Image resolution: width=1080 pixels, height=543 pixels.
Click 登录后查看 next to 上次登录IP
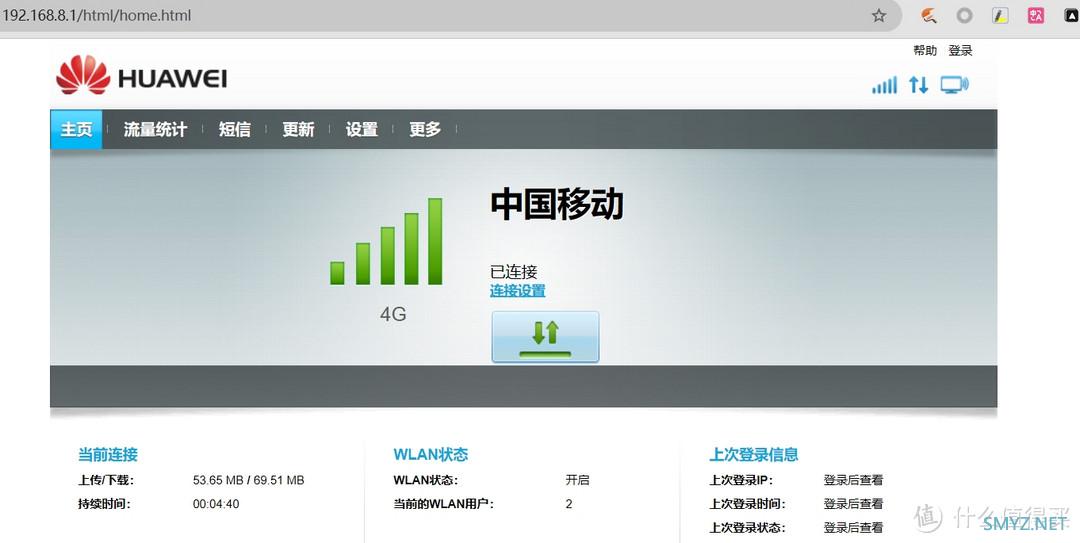(853, 480)
